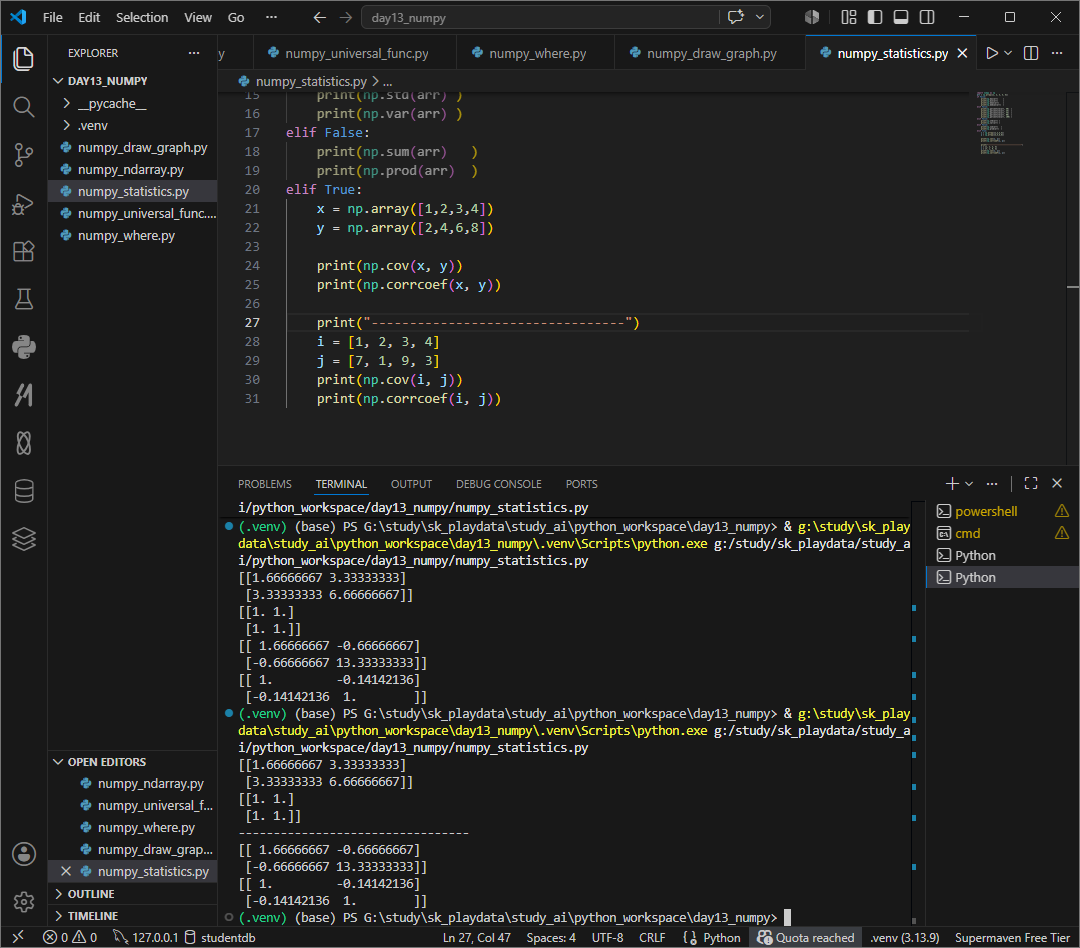1080x948 pixels.
Task: Open numpy_where.py in explorer tree
Action: coord(133,236)
